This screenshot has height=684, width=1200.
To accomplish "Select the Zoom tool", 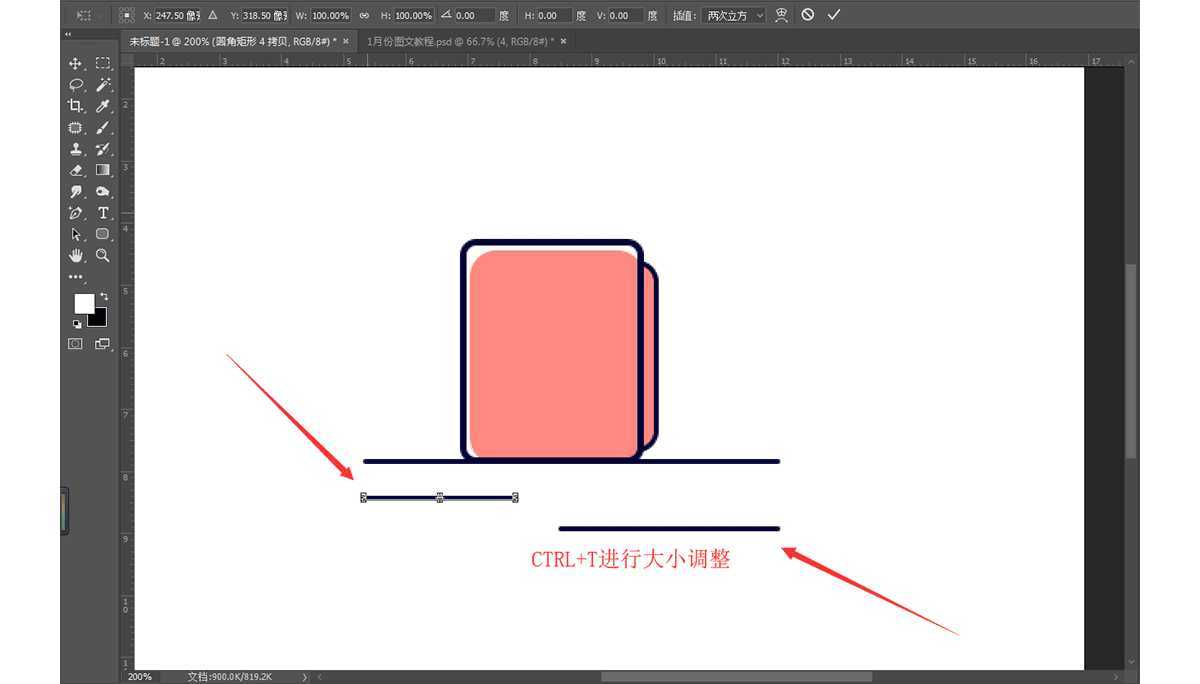I will click(x=102, y=256).
